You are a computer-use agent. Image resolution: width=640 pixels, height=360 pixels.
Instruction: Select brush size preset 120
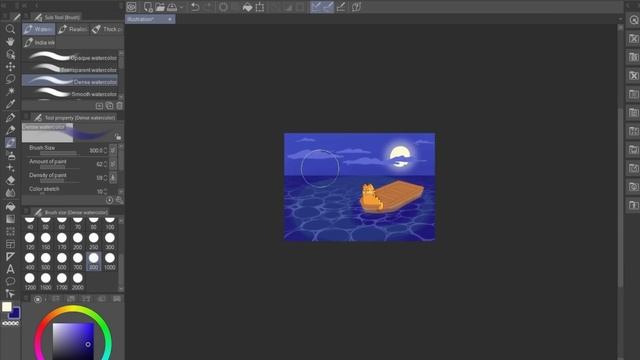click(30, 241)
